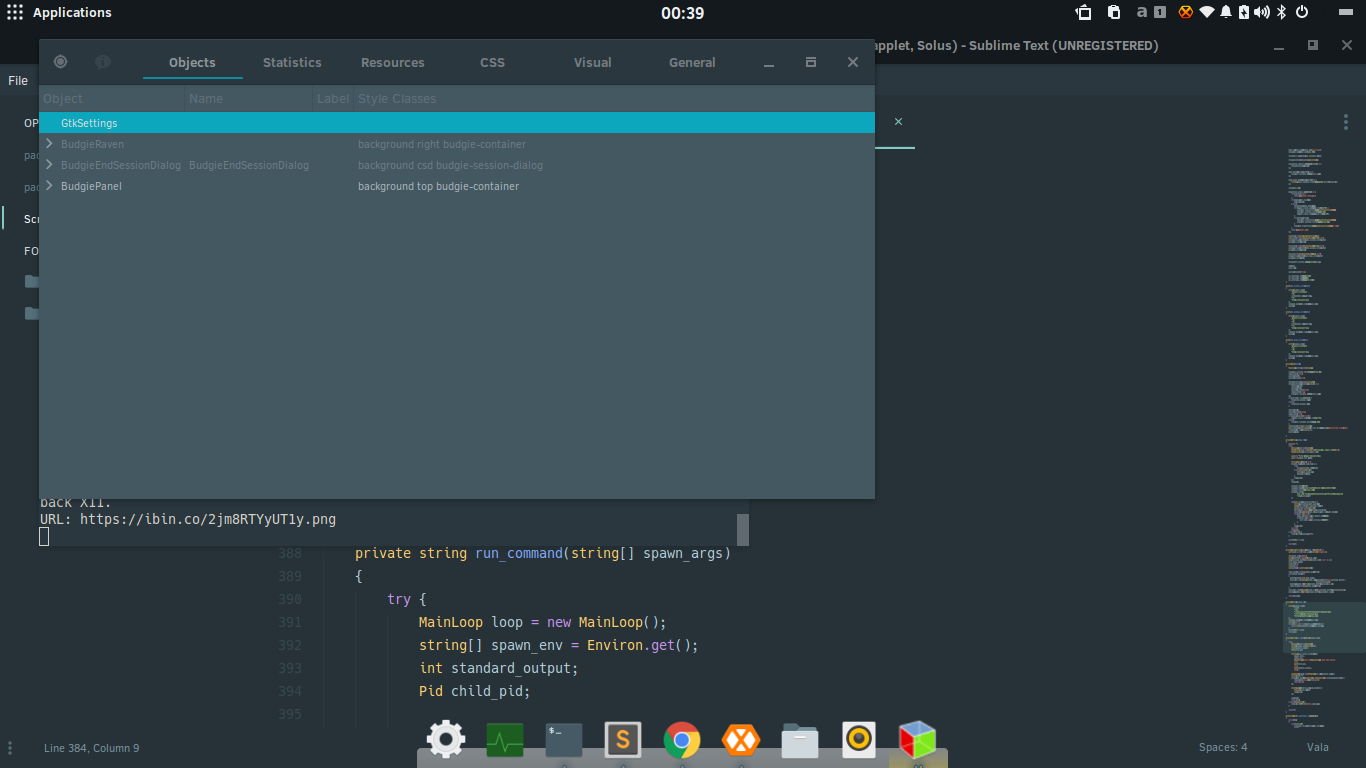The width and height of the screenshot is (1366, 768).
Task: Switch to the CSS tab
Action: pos(492,62)
